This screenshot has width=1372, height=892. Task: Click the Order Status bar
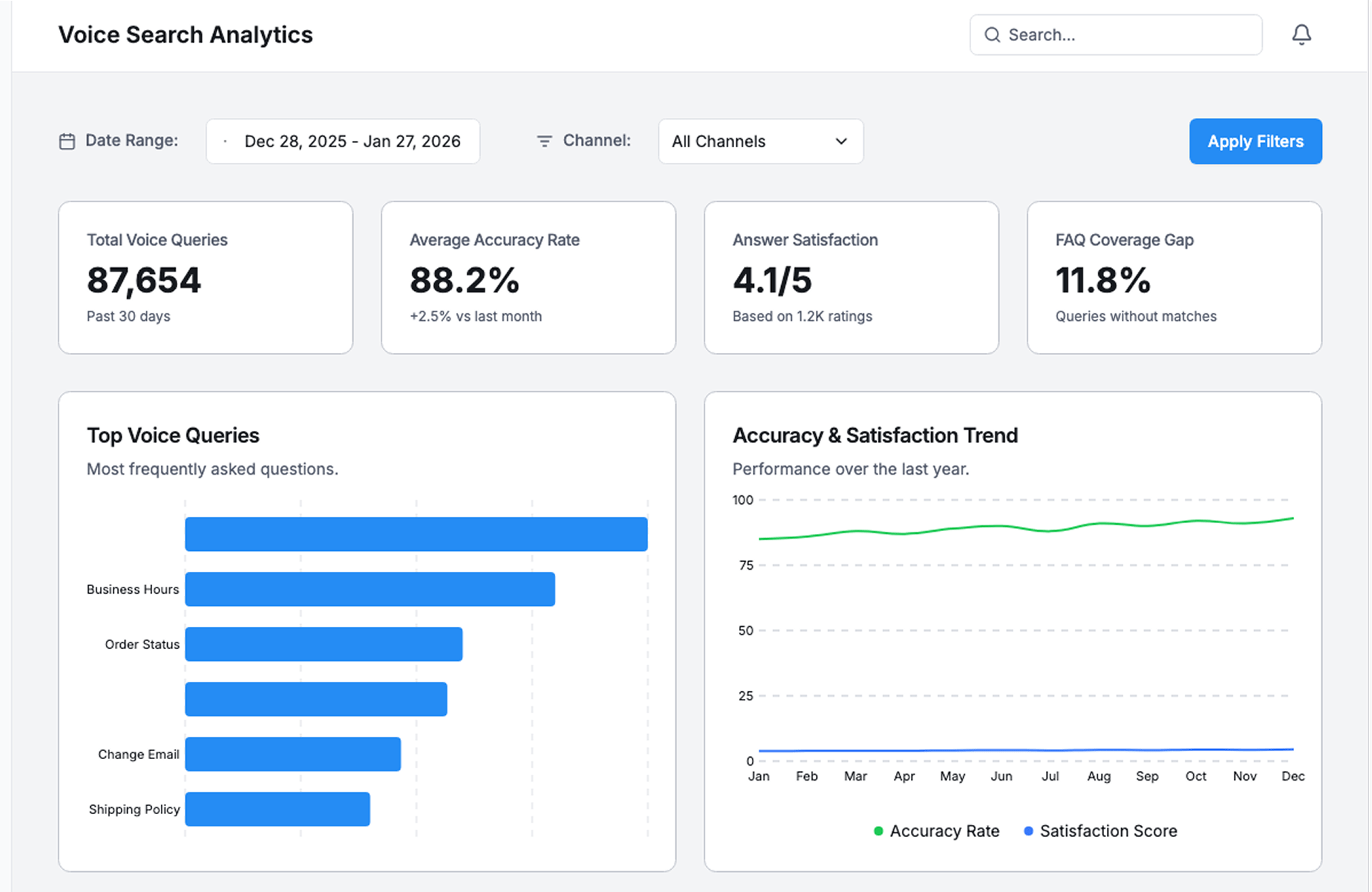pyautogui.click(x=323, y=644)
